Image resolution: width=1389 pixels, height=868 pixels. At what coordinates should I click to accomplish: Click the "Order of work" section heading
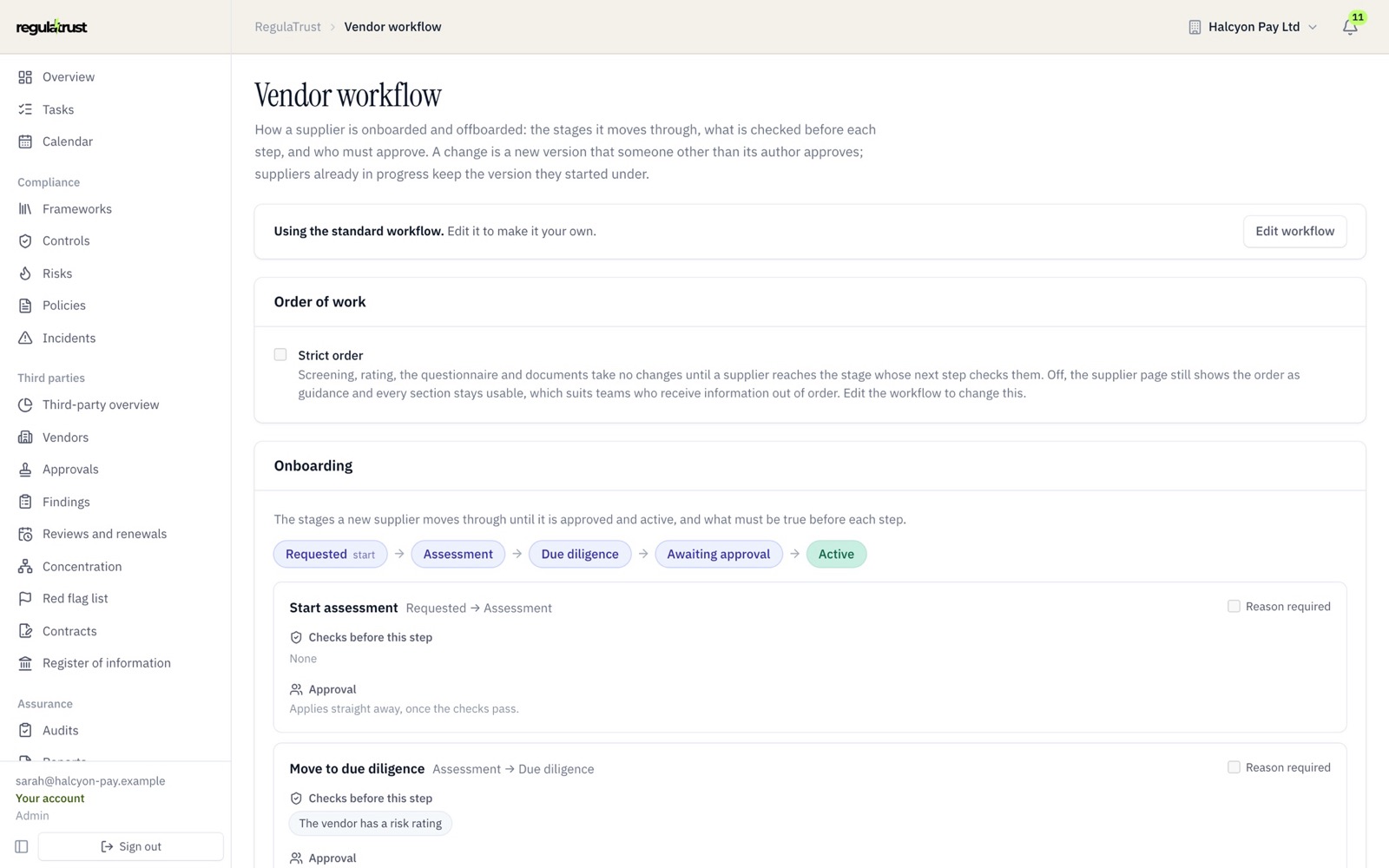(319, 302)
